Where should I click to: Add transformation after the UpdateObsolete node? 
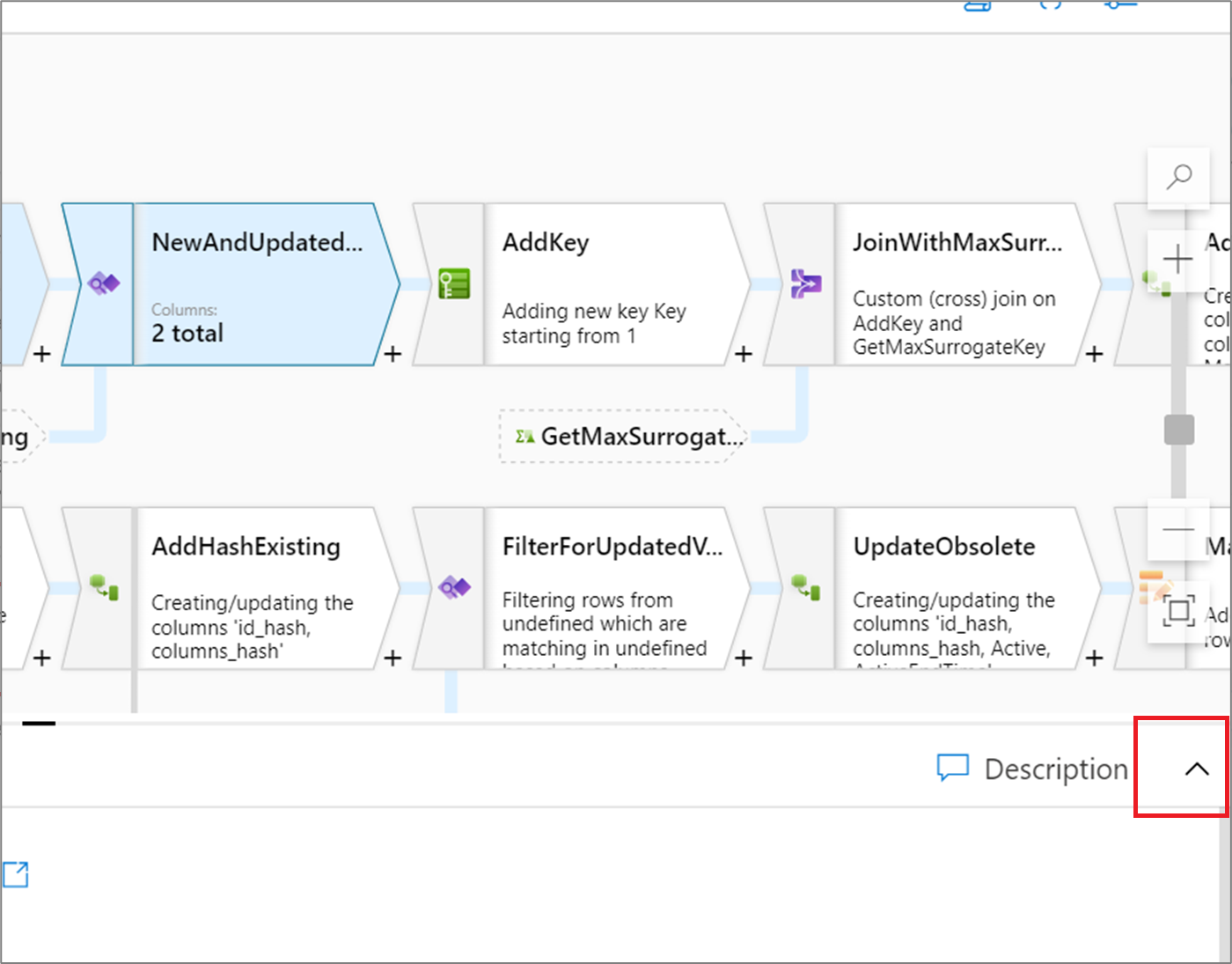1094,658
